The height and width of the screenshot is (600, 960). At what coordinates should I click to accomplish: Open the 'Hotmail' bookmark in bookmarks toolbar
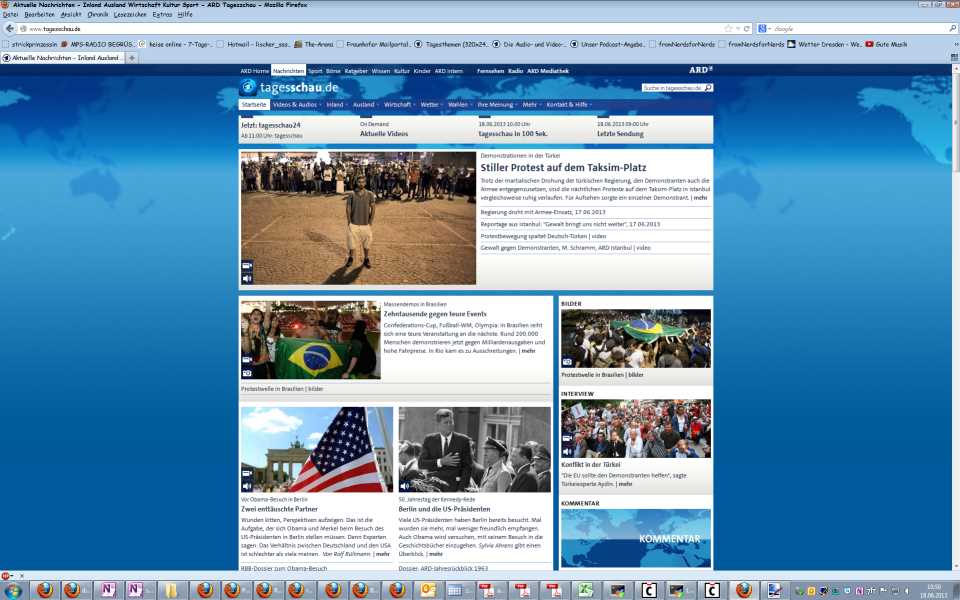point(253,44)
